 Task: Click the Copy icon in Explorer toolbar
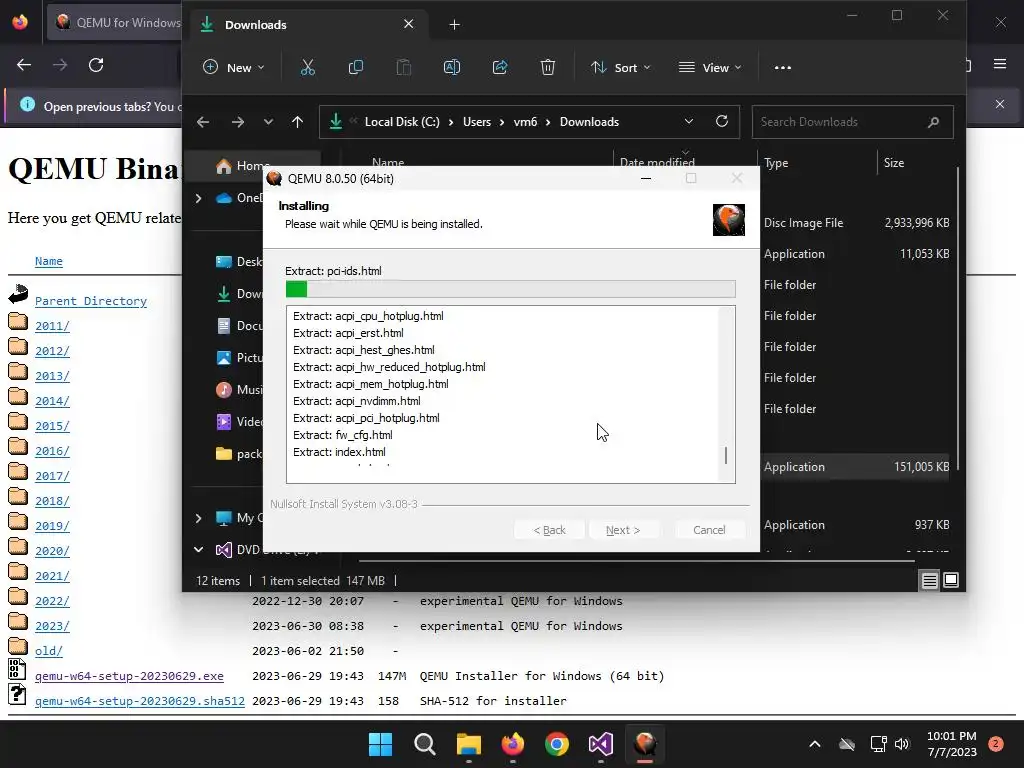pyautogui.click(x=356, y=67)
